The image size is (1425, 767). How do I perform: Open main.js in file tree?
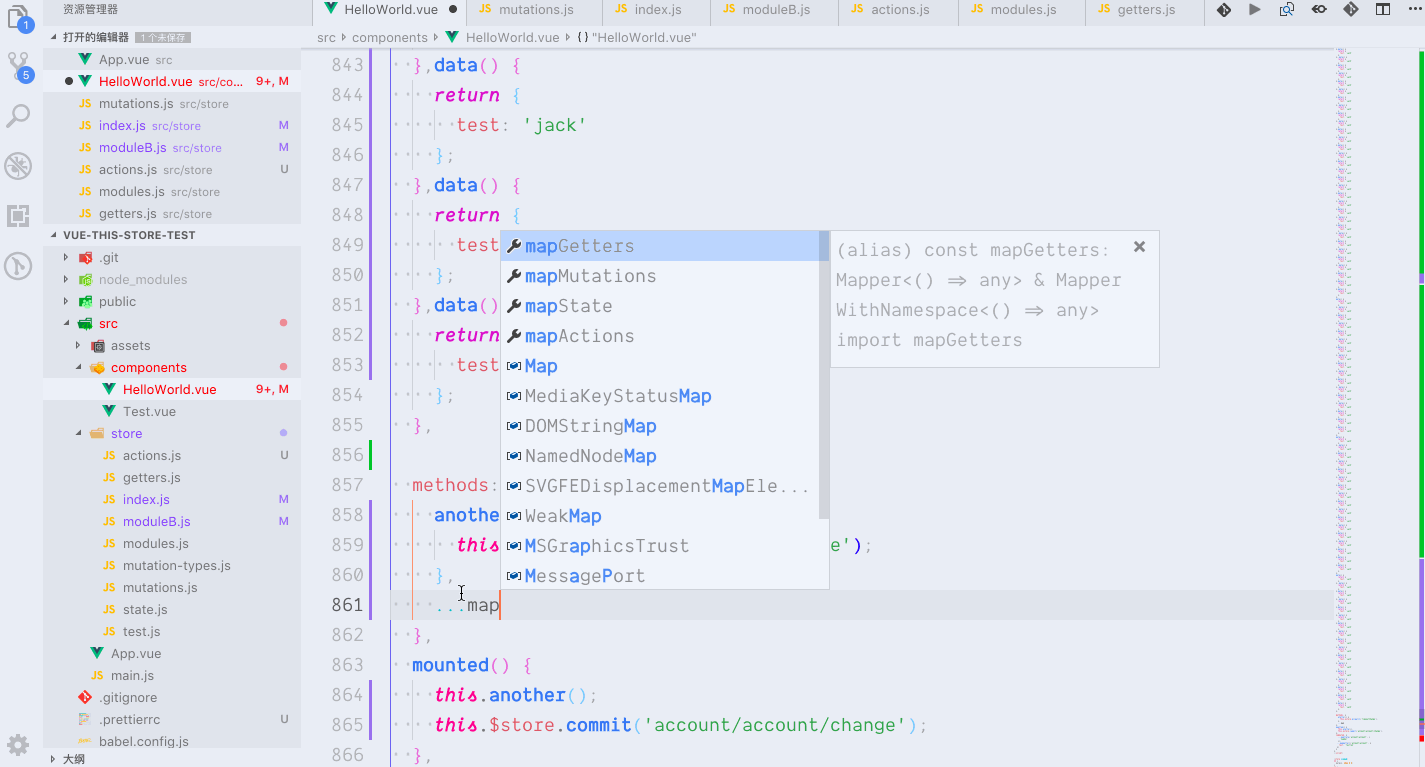[x=172, y=675]
